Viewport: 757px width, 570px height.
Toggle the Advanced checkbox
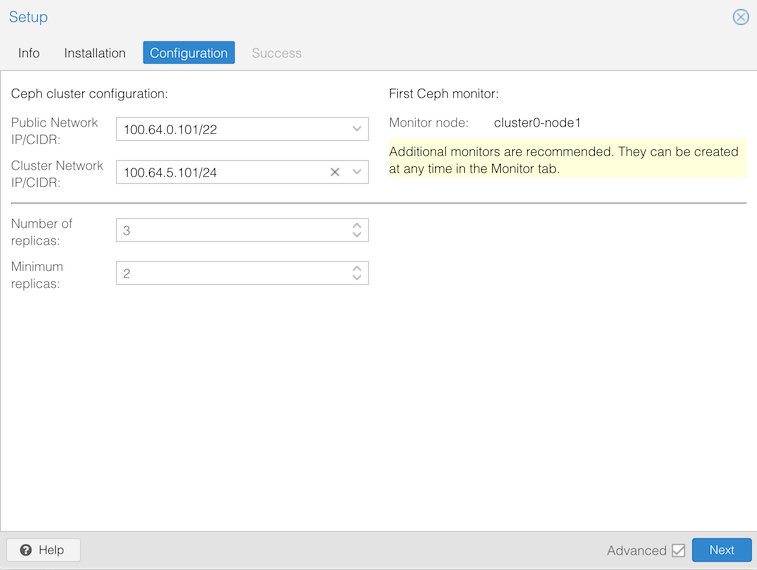pos(678,550)
